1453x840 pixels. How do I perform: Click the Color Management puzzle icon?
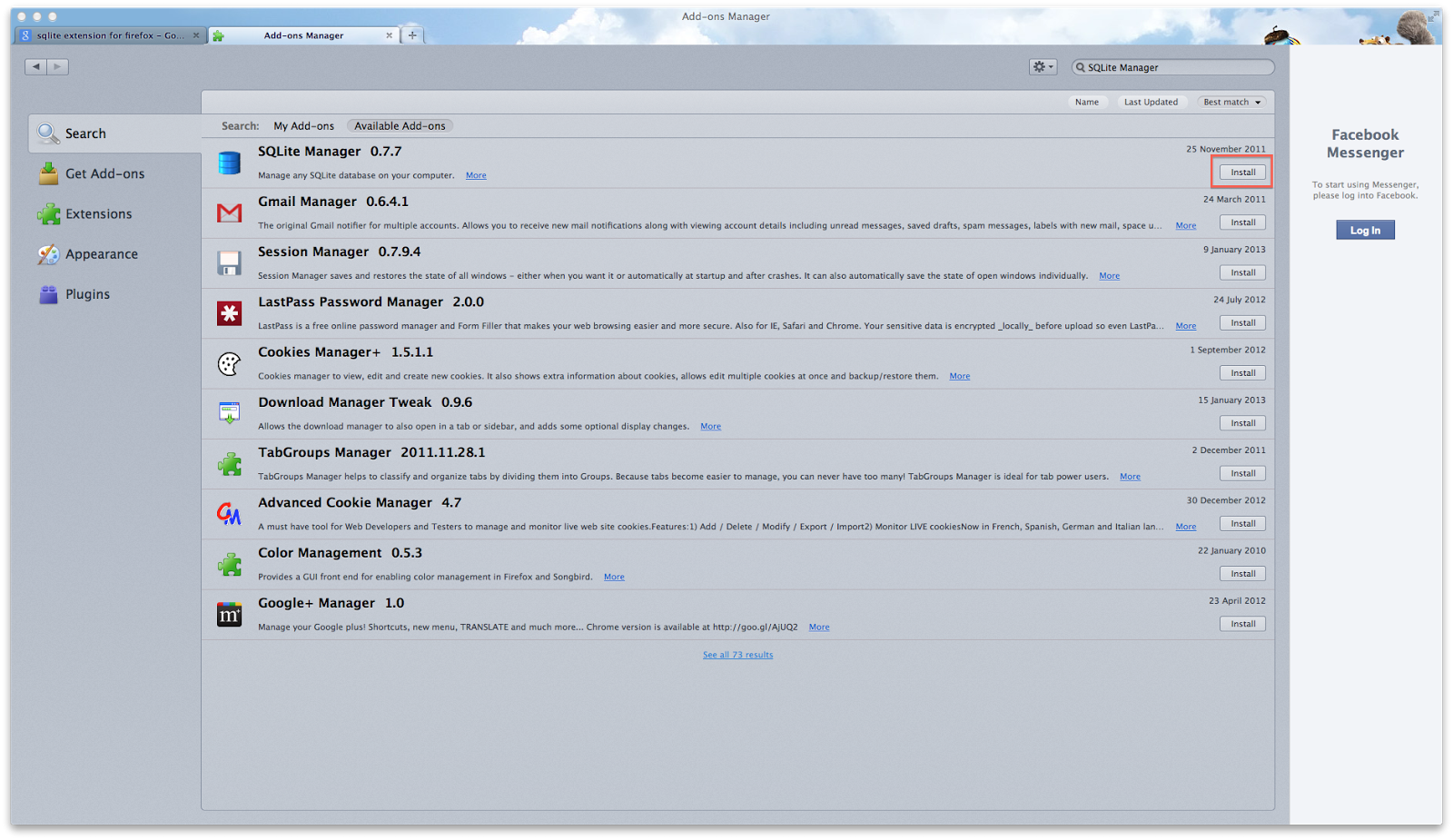(x=229, y=564)
